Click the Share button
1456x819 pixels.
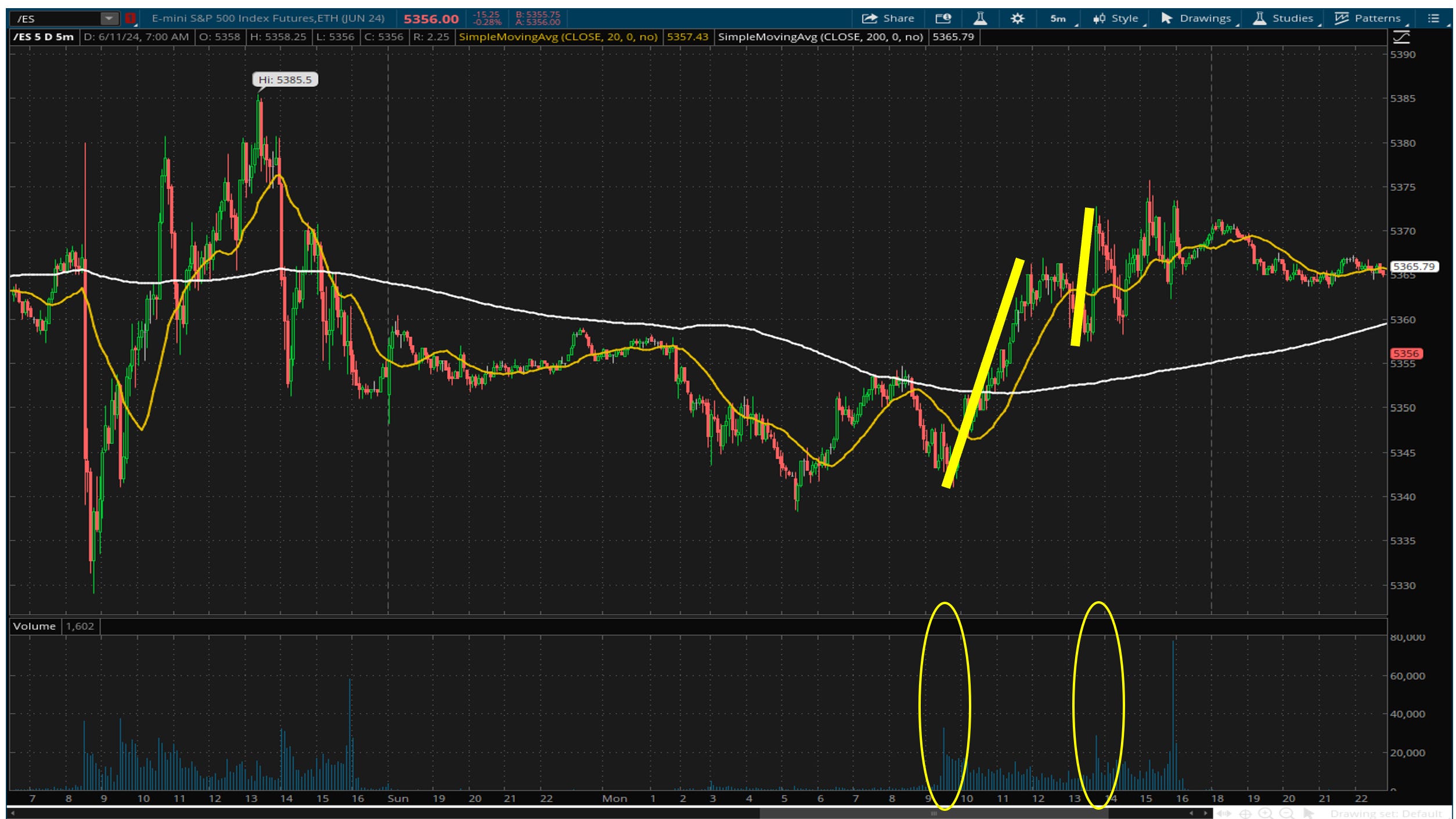tap(888, 19)
